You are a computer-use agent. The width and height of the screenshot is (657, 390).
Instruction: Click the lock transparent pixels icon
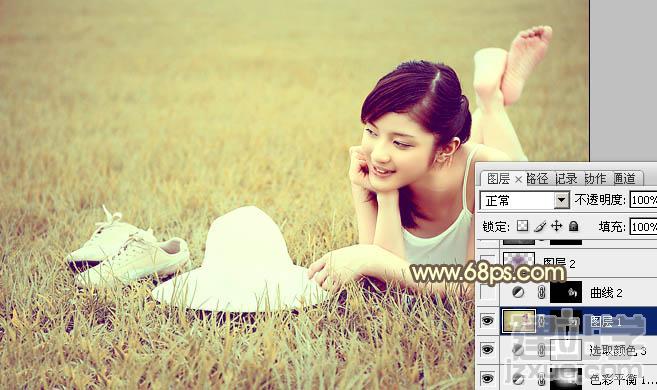point(522,226)
